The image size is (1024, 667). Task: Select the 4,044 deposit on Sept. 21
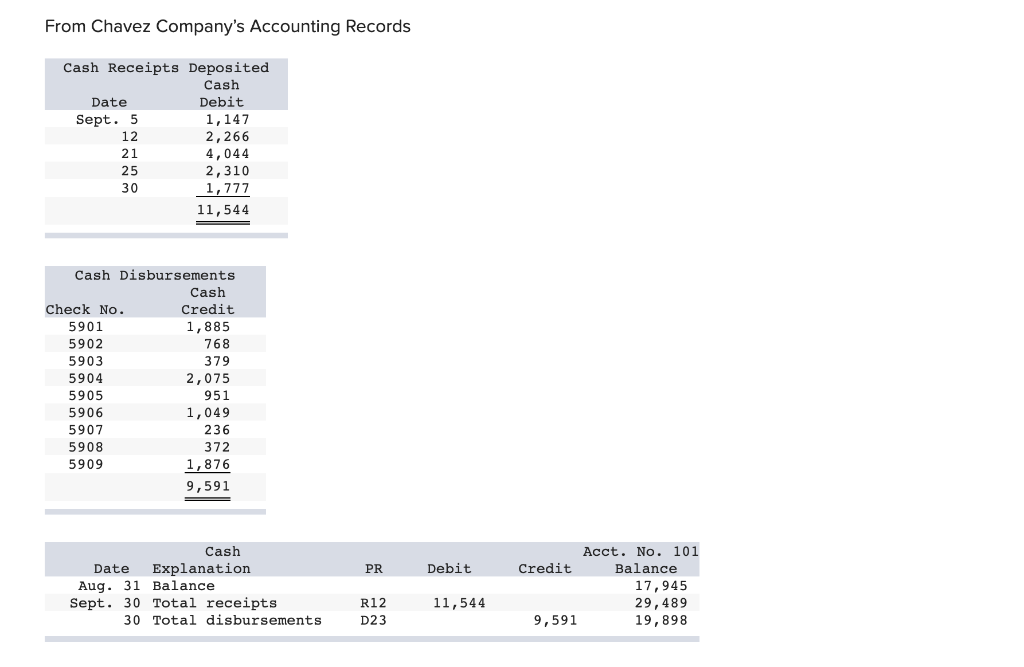click(227, 154)
